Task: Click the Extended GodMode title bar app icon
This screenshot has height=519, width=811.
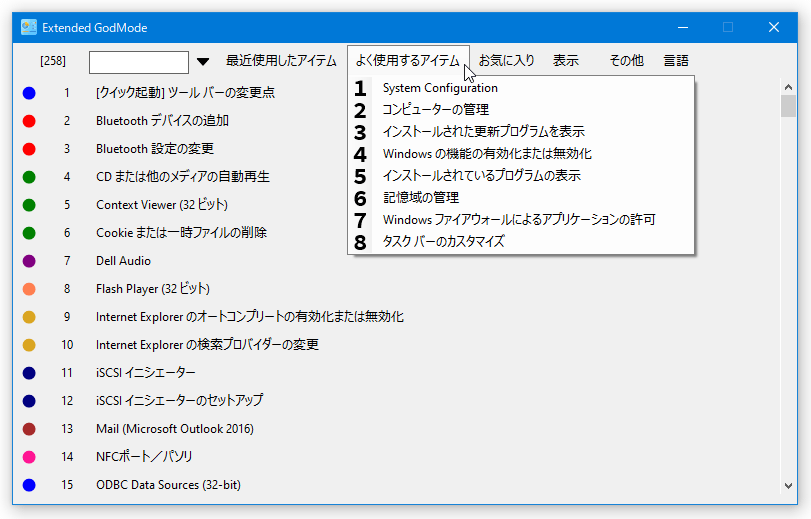Action: pyautogui.click(x=28, y=27)
